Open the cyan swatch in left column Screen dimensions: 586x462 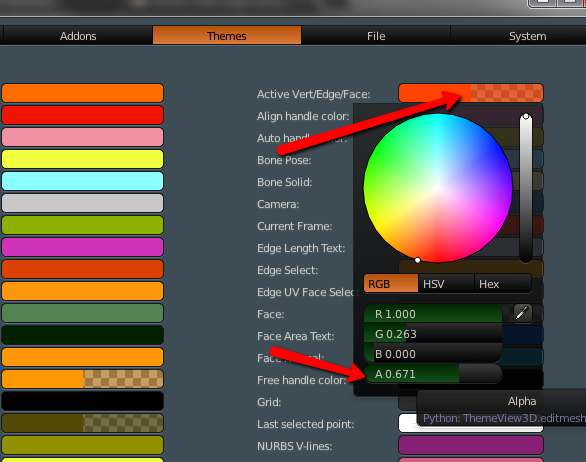(x=83, y=181)
